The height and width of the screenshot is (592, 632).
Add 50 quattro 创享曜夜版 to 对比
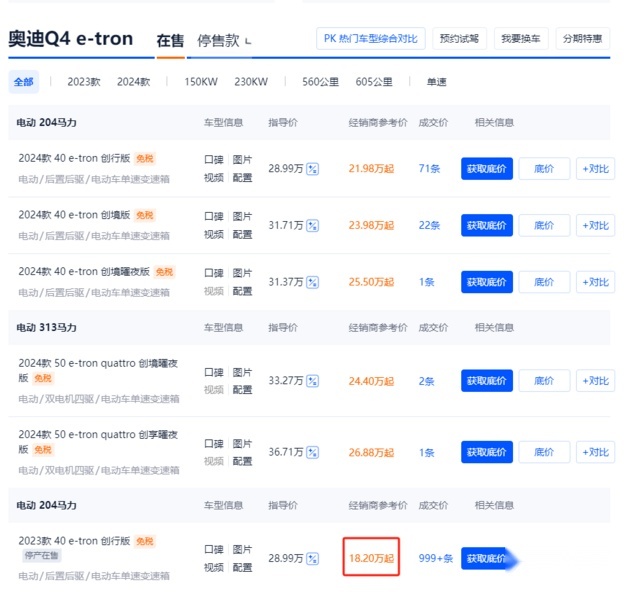pyautogui.click(x=595, y=452)
